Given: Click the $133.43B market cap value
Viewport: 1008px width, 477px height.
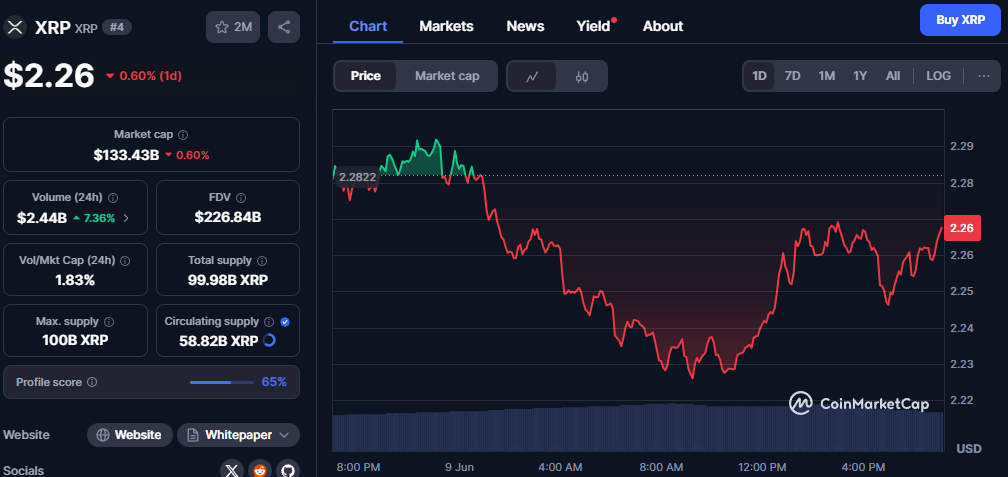Looking at the screenshot, I should click(126, 155).
